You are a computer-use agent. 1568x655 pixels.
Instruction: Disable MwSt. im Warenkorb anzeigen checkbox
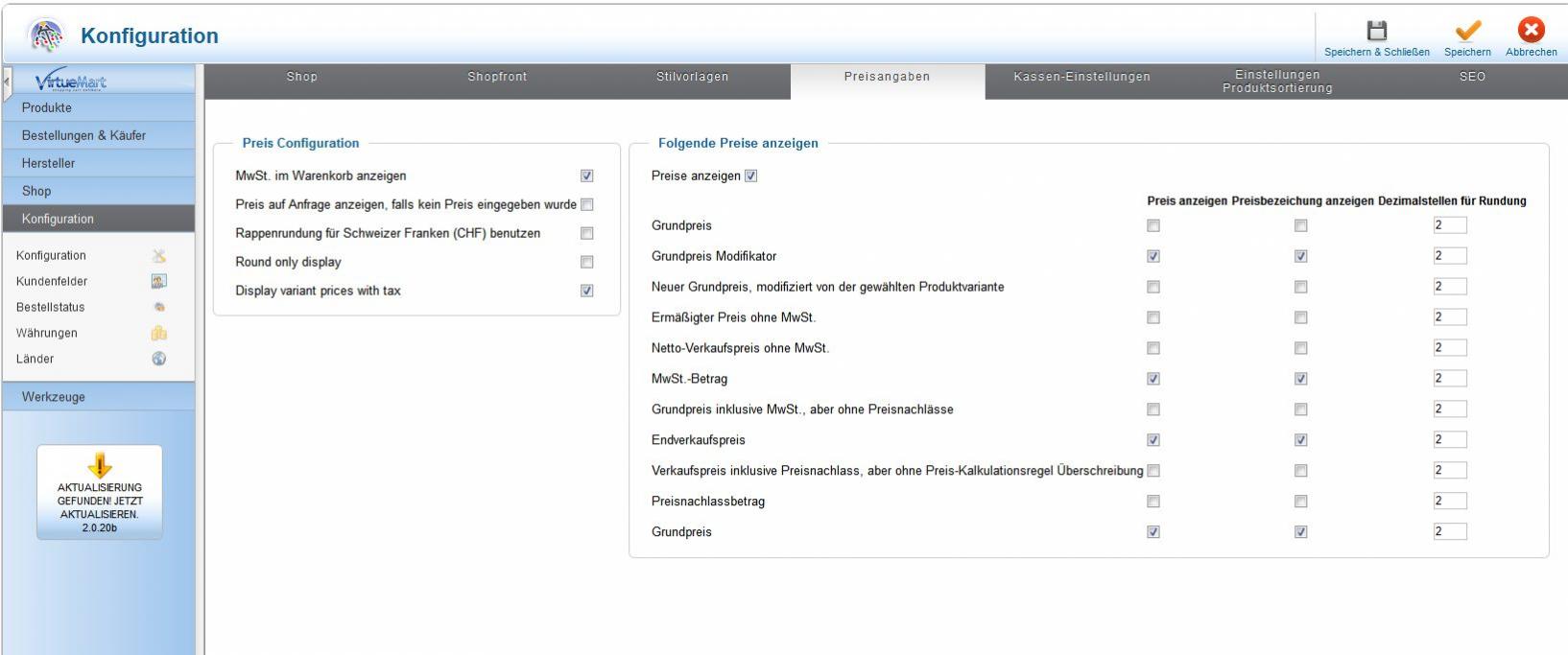click(x=586, y=176)
